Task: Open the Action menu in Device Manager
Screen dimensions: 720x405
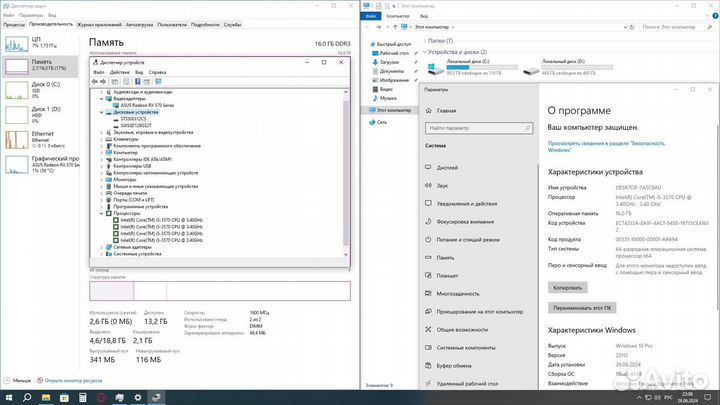Action: 118,73
